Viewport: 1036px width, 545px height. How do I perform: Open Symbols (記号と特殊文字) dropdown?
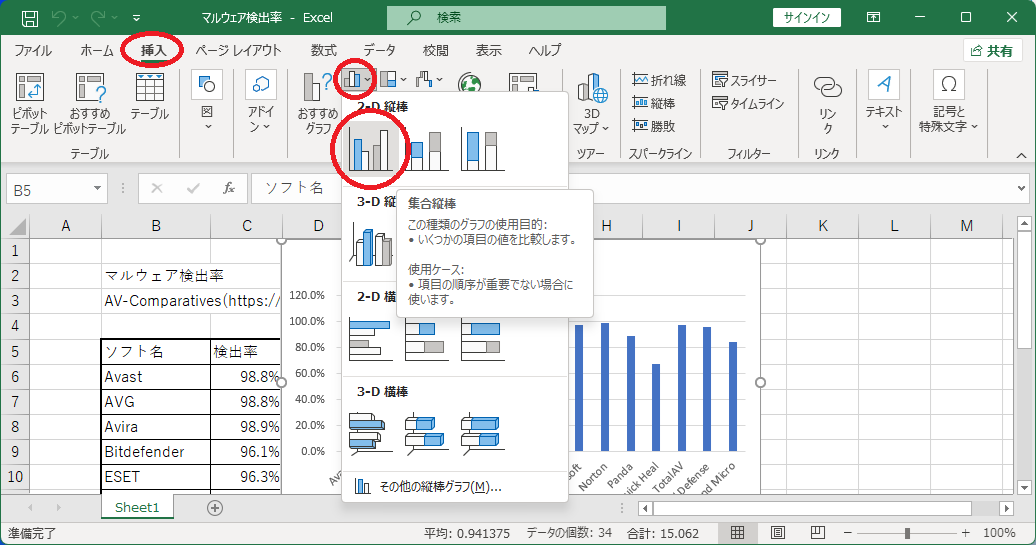[x=949, y=101]
